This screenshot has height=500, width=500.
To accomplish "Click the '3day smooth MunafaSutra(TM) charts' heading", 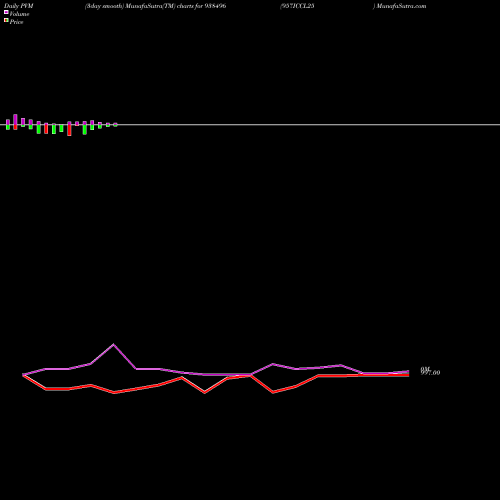I will pyautogui.click(x=155, y=6).
